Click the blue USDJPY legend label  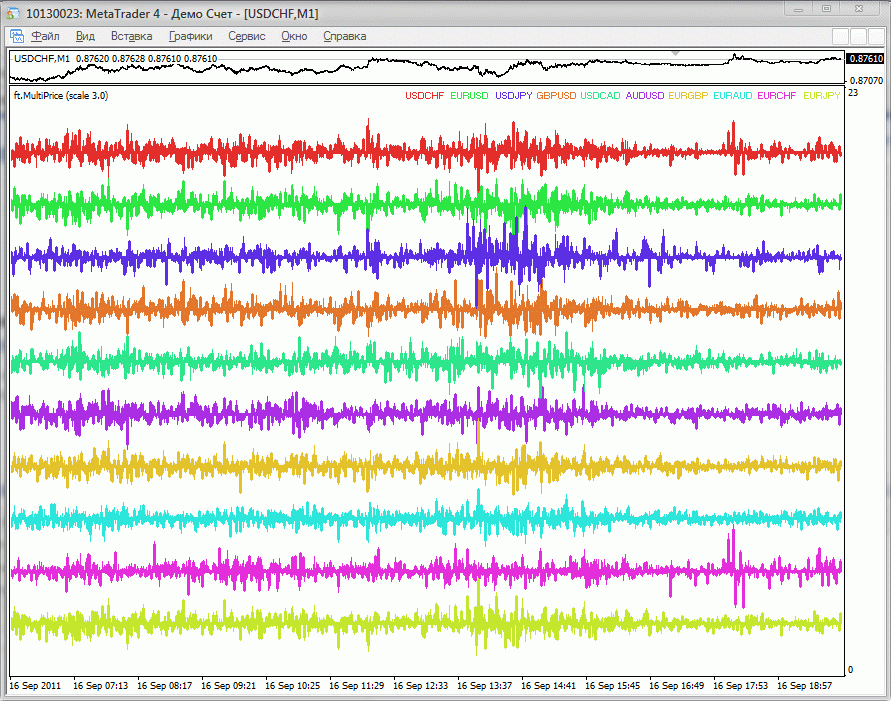513,96
